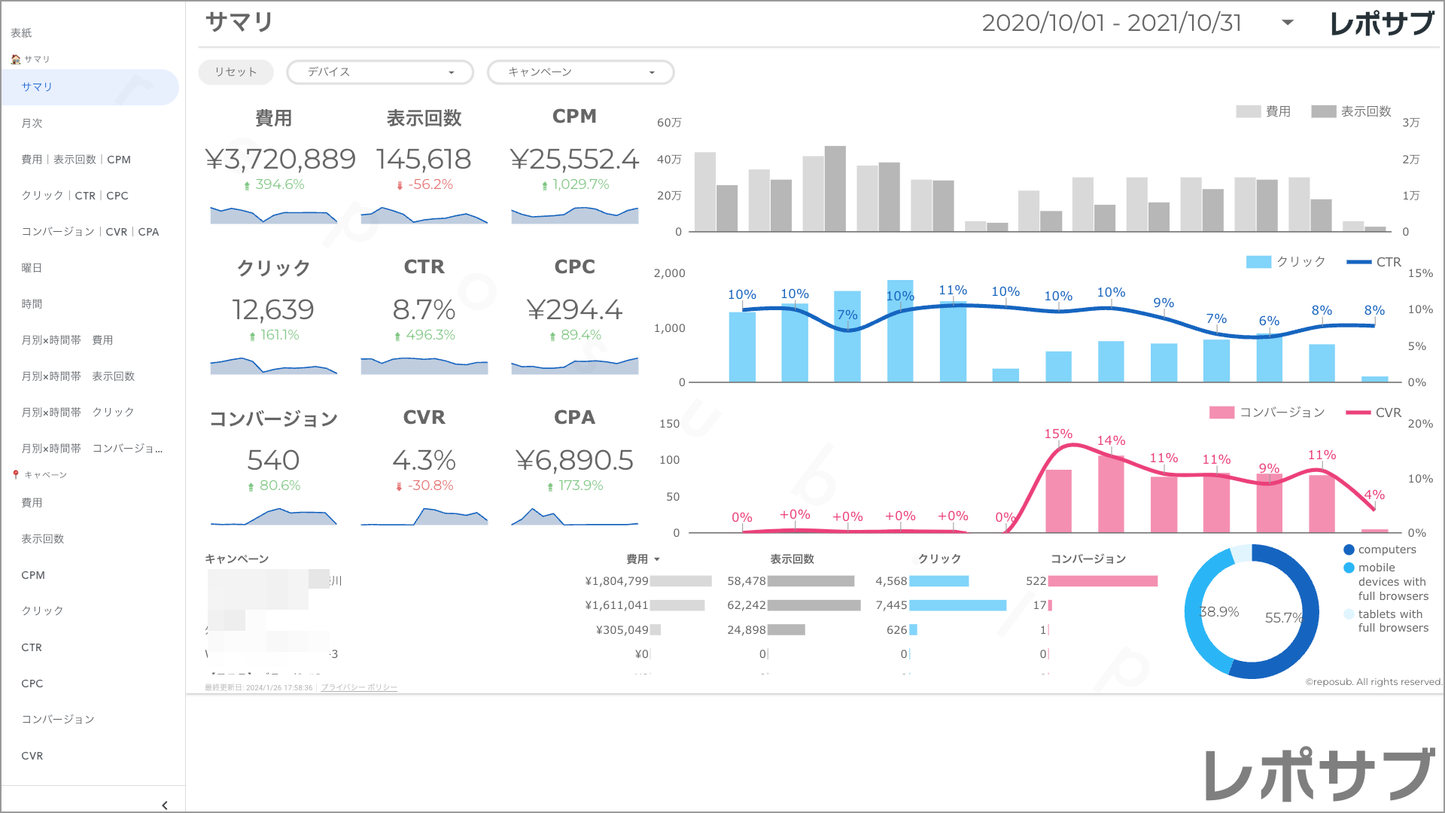Click the blue computers legend dot
This screenshot has height=813, width=1445.
tap(1349, 550)
